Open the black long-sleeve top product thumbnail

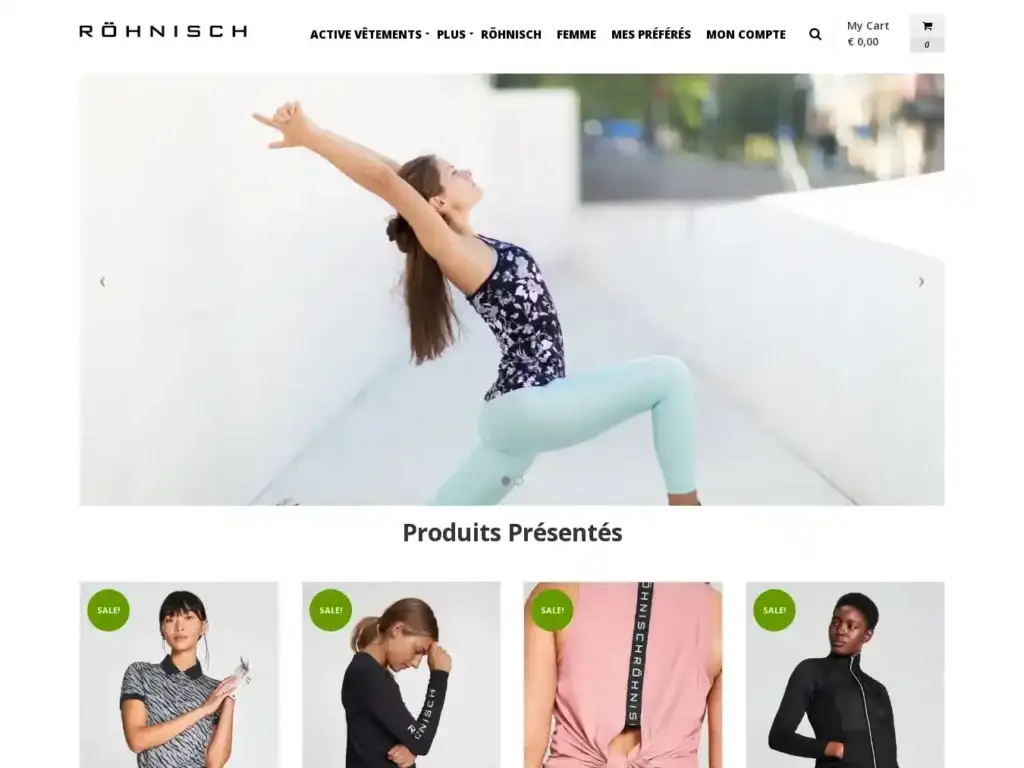point(401,675)
